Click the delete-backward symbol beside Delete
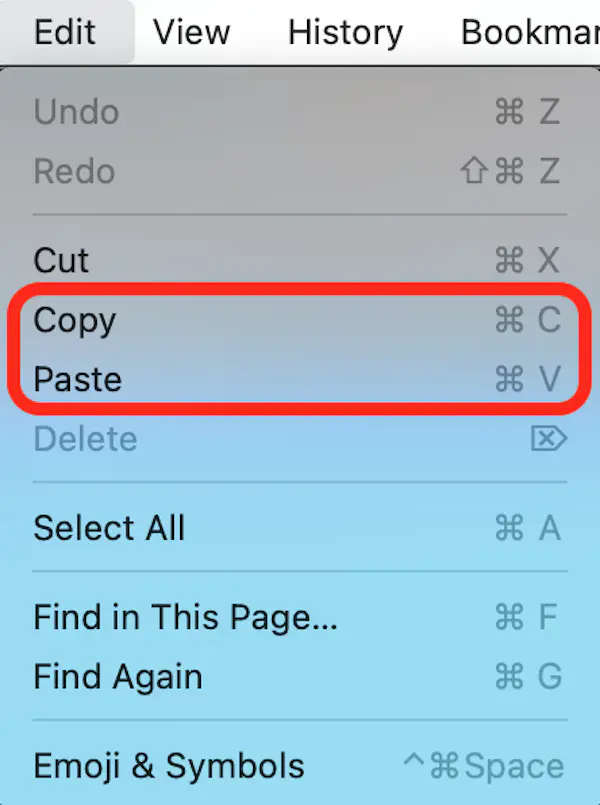The image size is (600, 805). [548, 439]
